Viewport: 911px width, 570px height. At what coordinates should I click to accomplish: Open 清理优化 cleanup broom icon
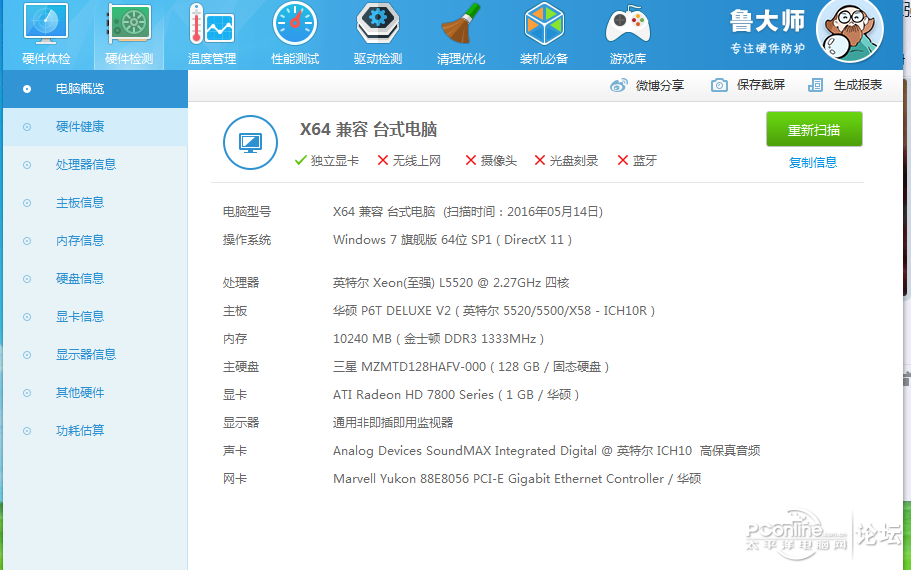[461, 24]
